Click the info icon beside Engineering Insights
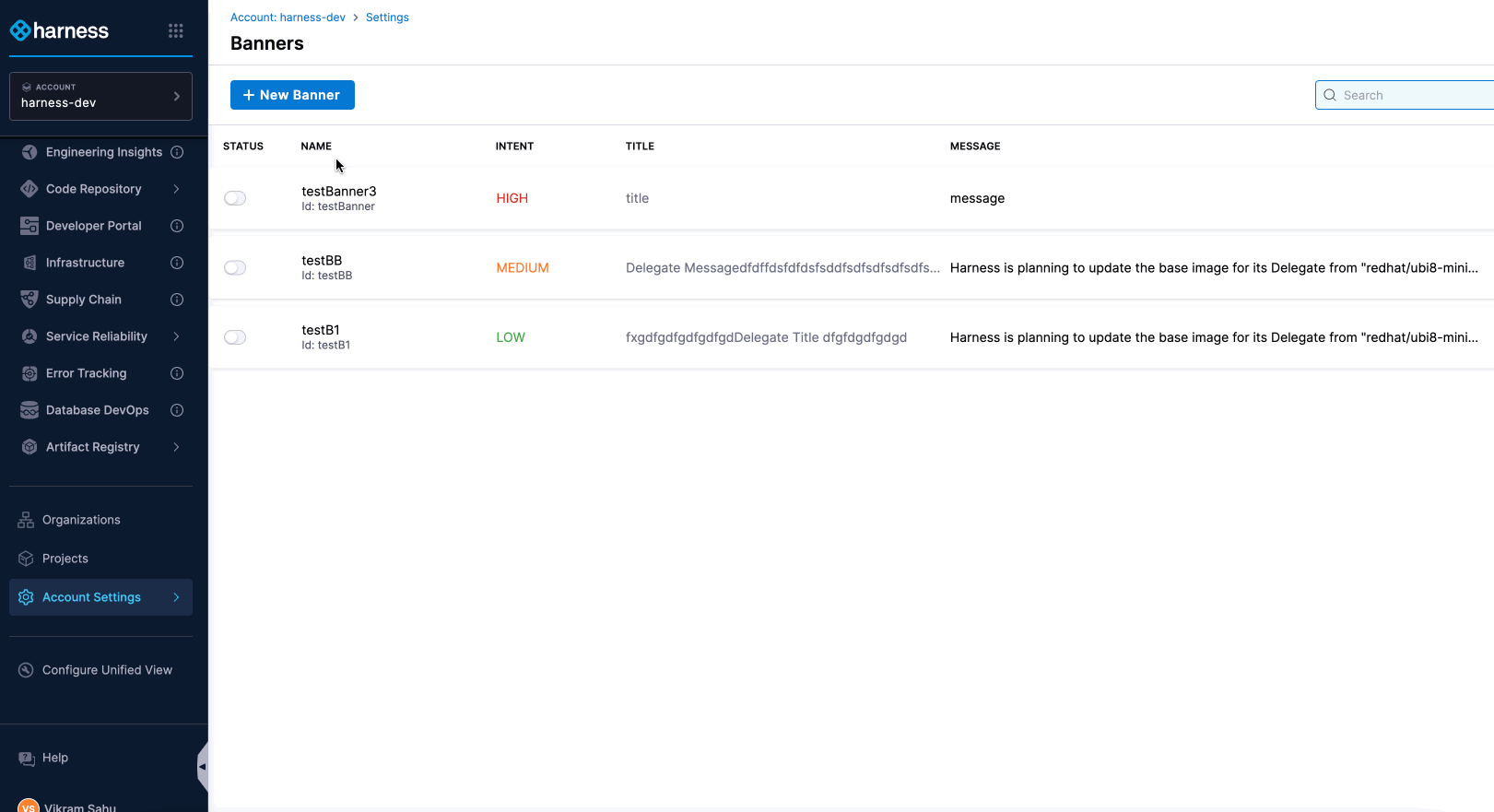The height and width of the screenshot is (812, 1494). [x=177, y=152]
